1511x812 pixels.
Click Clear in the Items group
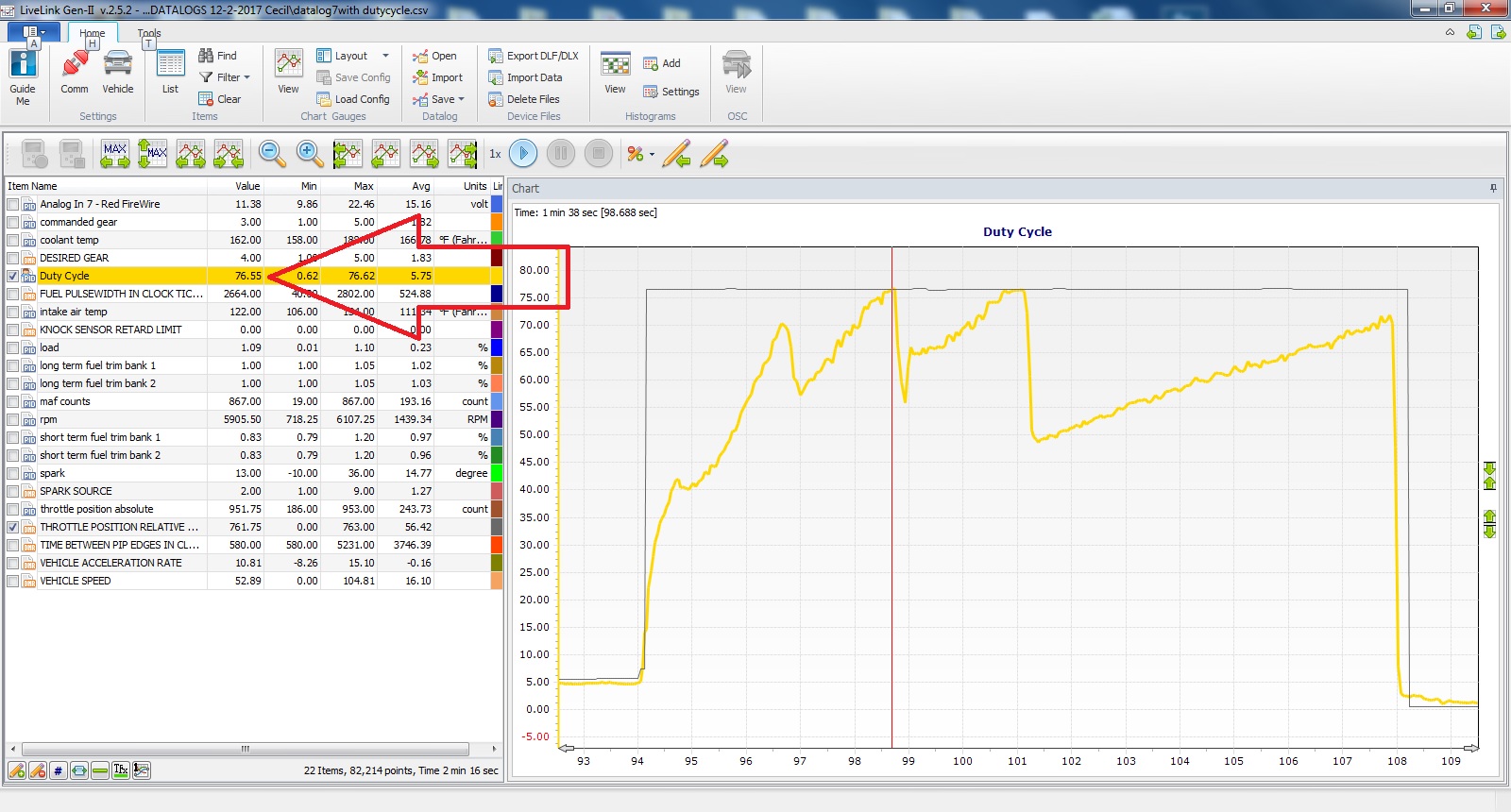tap(219, 99)
